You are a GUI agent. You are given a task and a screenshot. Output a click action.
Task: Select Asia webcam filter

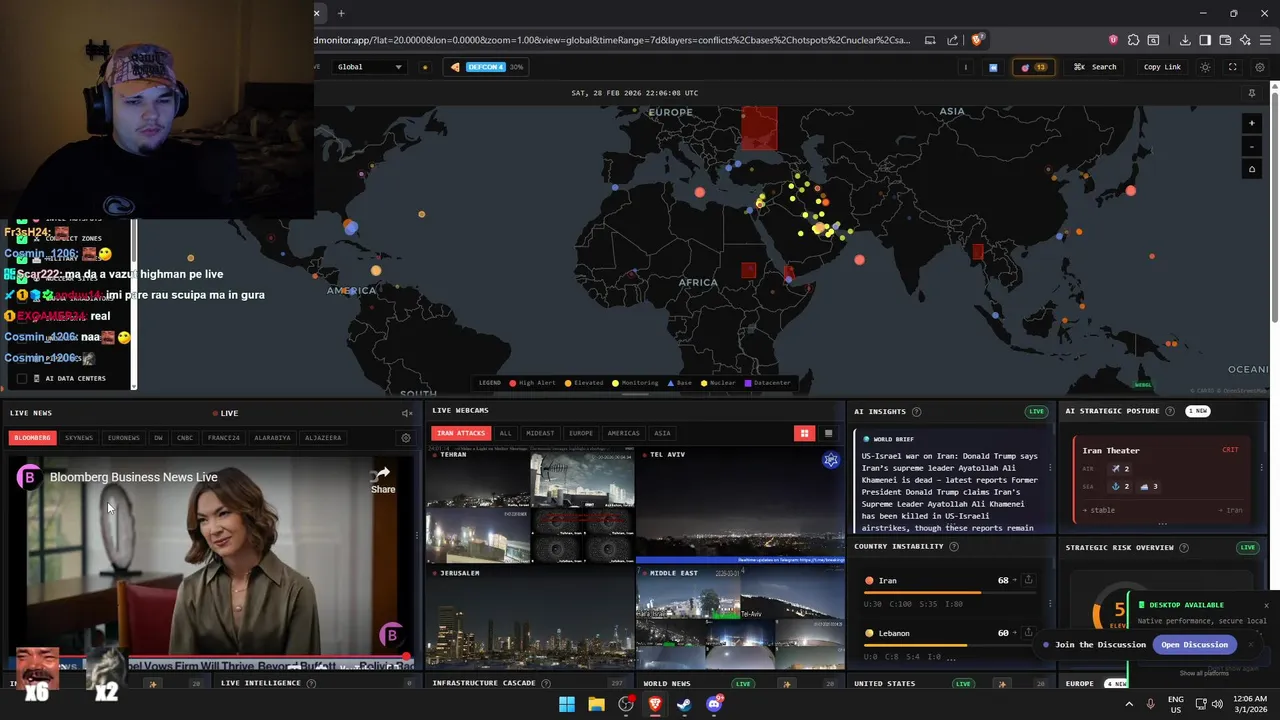[662, 433]
